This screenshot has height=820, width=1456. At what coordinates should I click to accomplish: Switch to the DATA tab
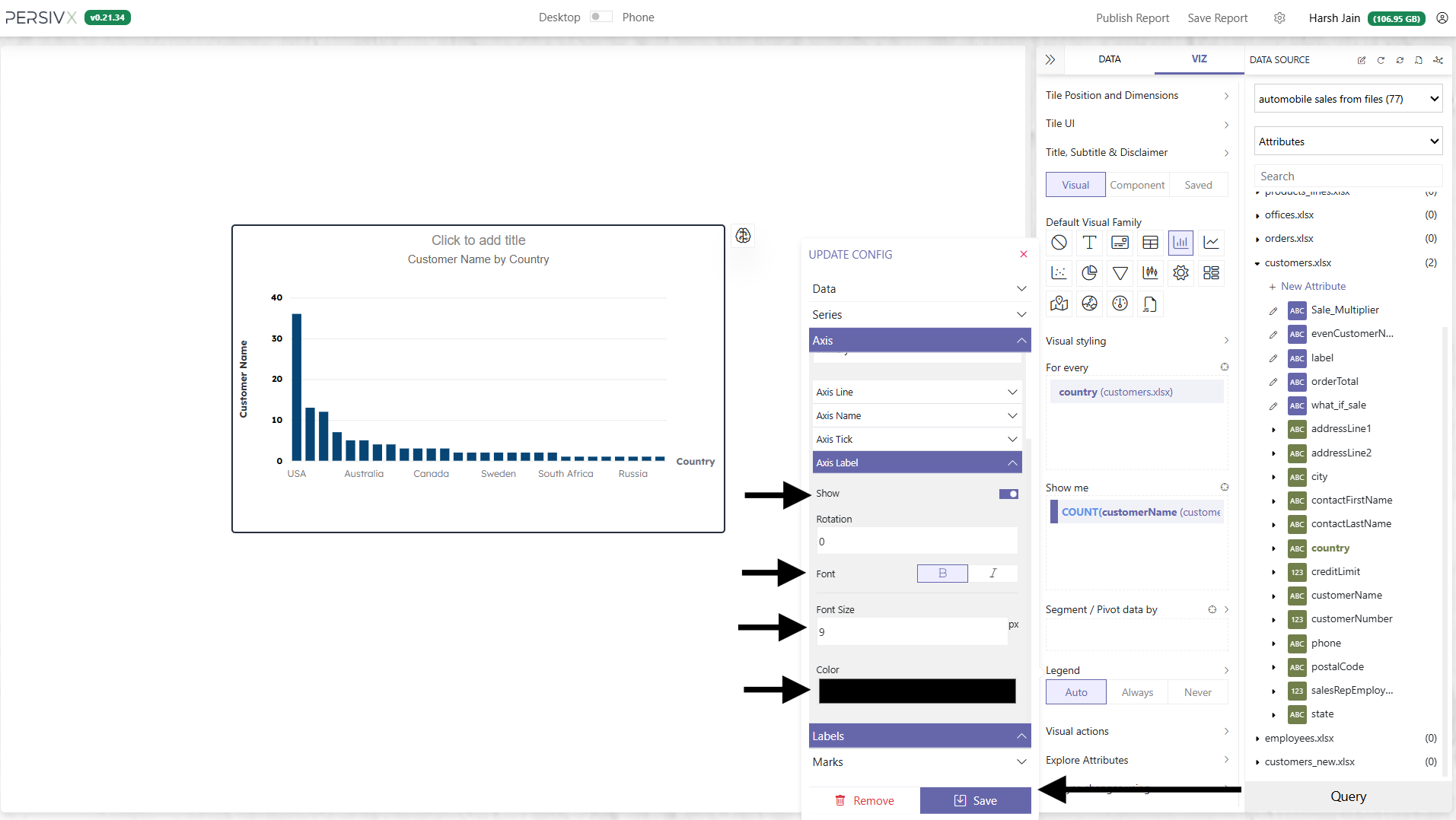(1109, 59)
